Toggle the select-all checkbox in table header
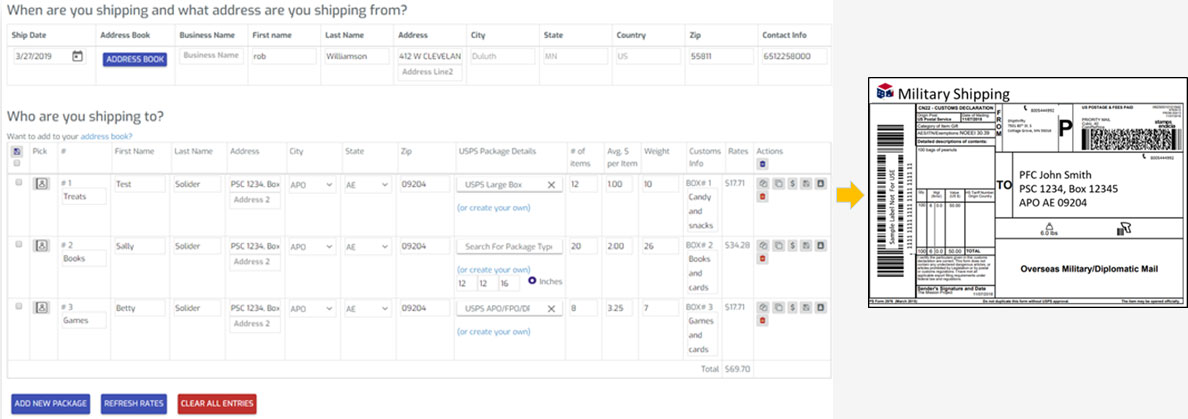This screenshot has height=419, width=1188. point(17,163)
